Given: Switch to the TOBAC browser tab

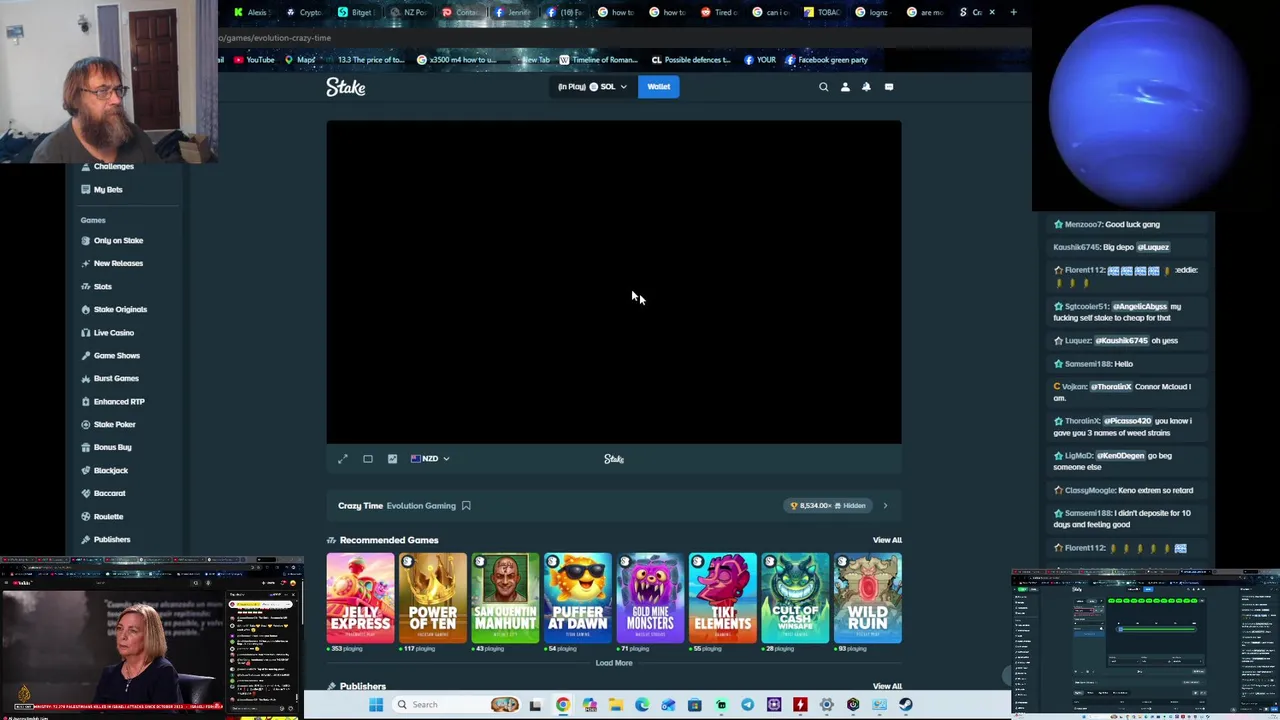Looking at the screenshot, I should tap(822, 12).
